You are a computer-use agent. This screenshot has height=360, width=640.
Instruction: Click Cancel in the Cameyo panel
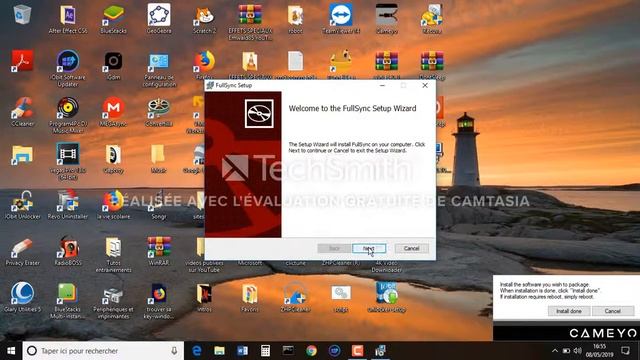coord(613,311)
